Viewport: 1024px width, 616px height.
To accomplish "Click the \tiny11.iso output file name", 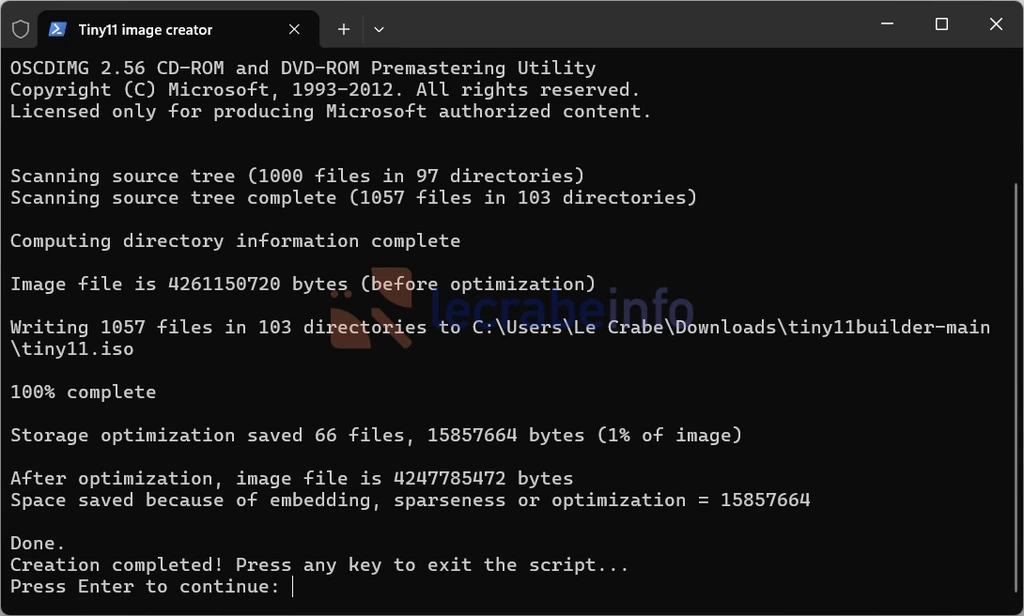I will click(x=72, y=349).
